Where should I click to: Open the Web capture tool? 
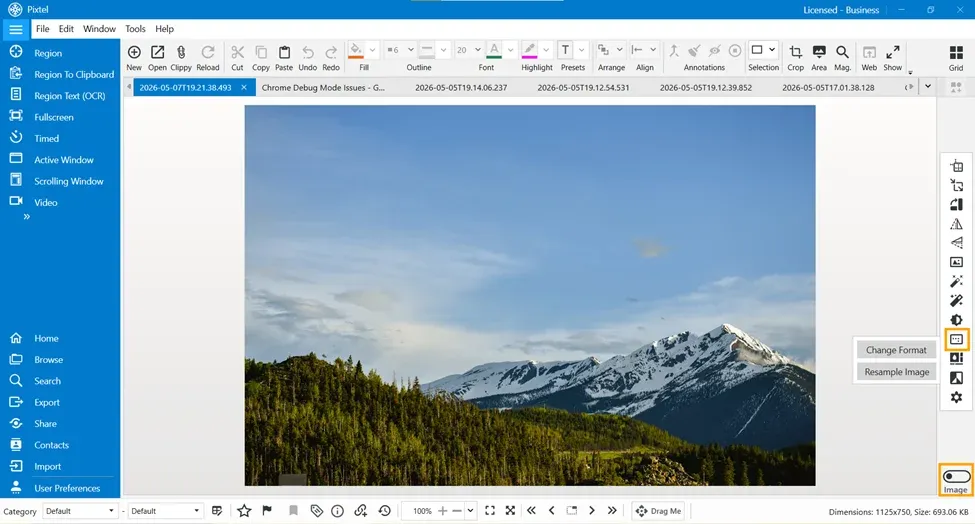[x=869, y=52]
